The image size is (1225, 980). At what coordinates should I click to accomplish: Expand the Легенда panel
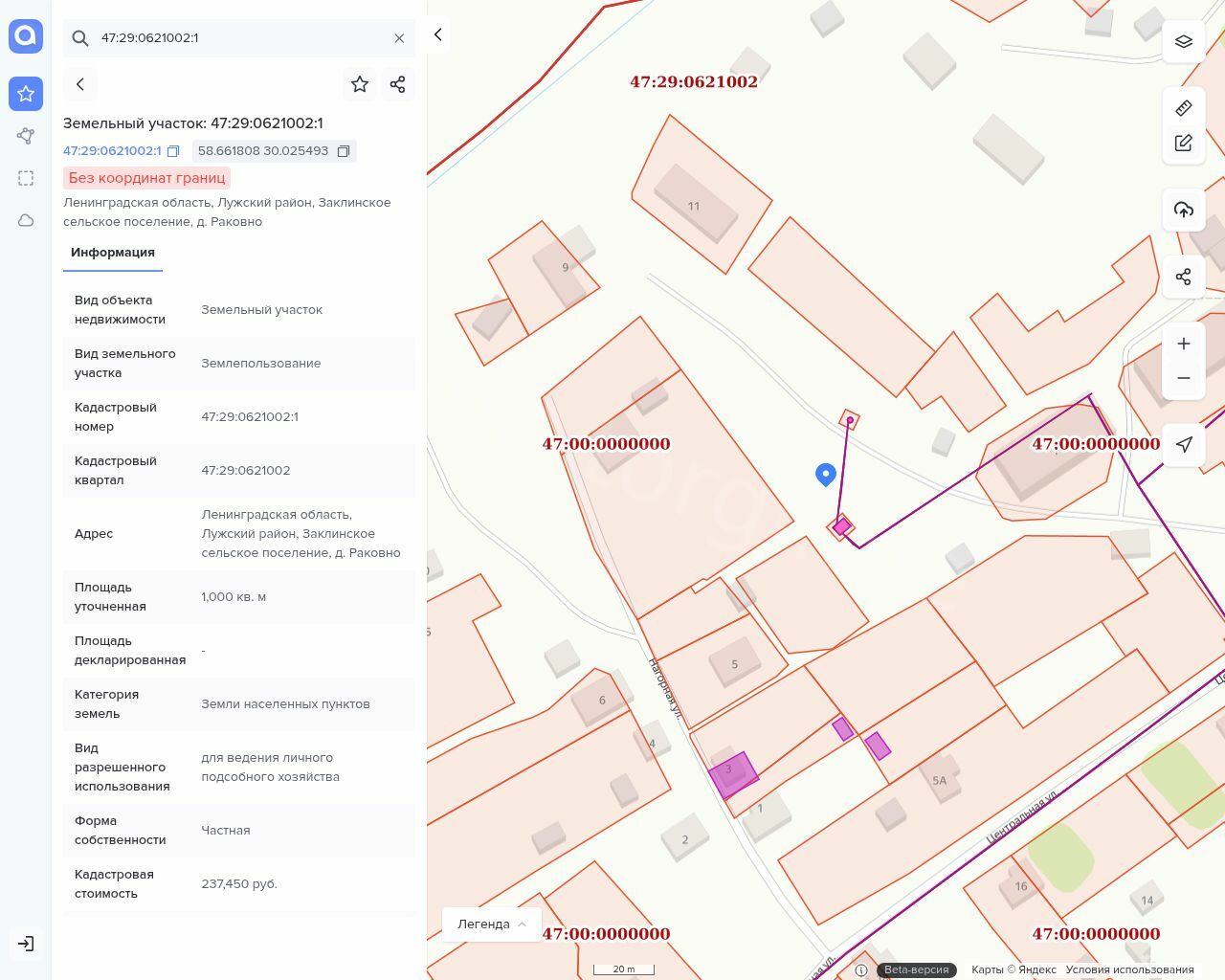coord(492,924)
